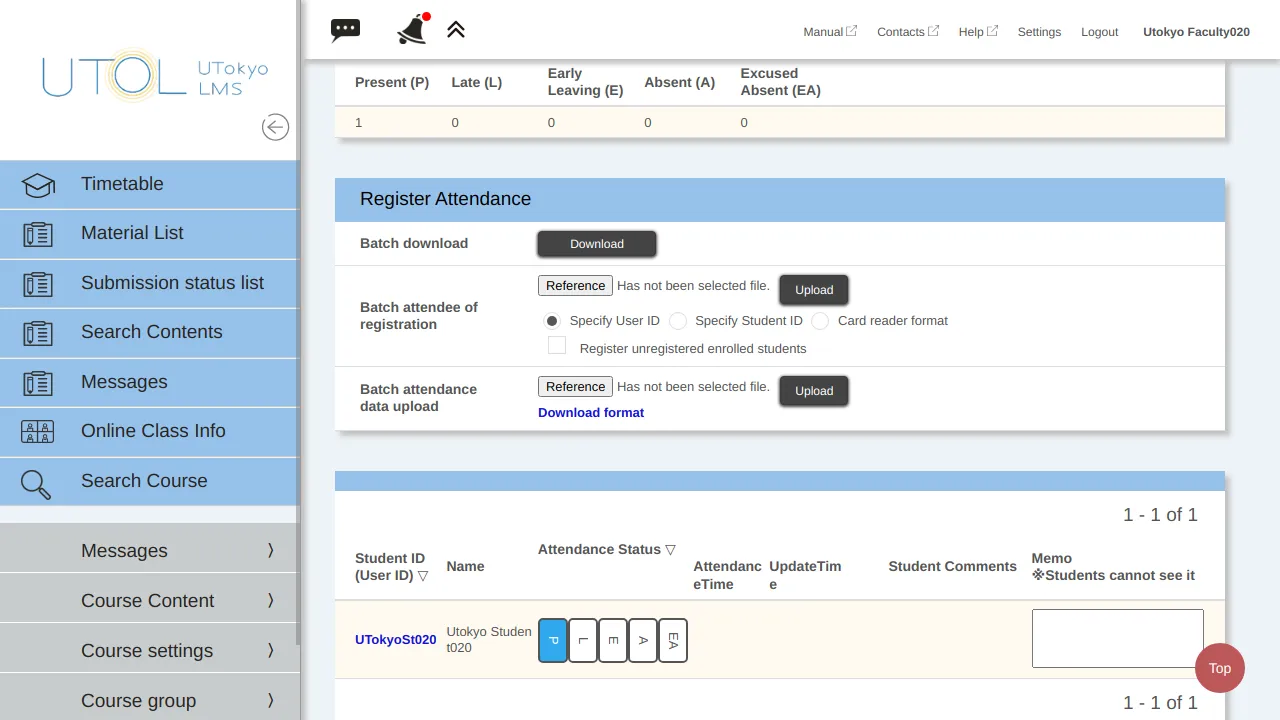Click the double-chevron collapse header icon
Viewport: 1280px width, 720px height.
456,30
